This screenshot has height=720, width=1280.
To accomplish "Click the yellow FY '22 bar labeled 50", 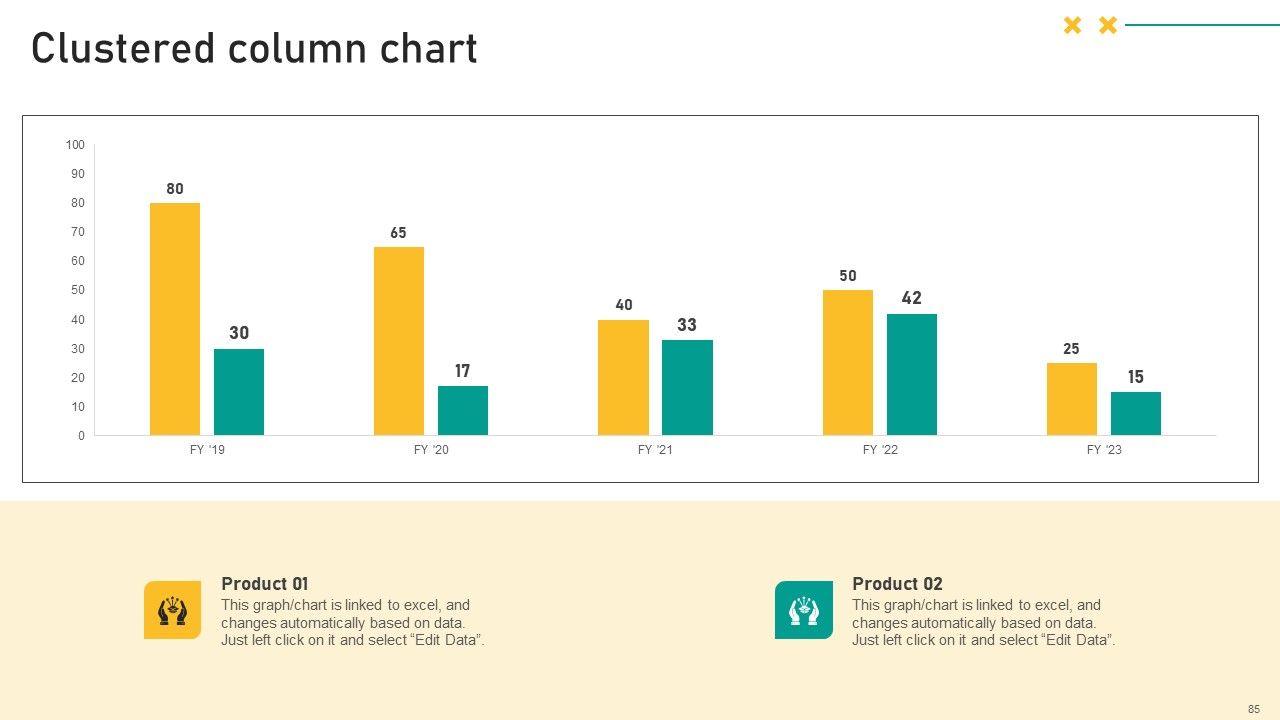I will click(848, 362).
